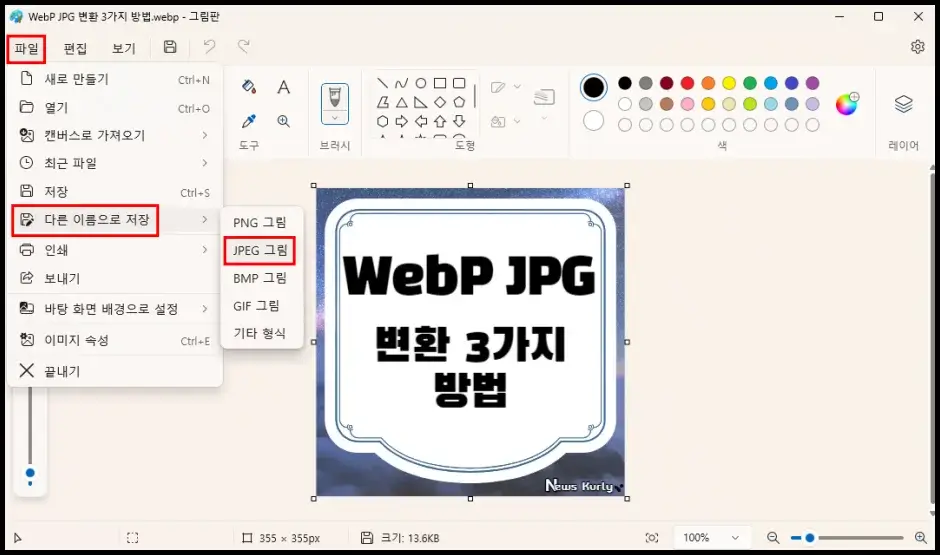This screenshot has width=940, height=555.
Task: Select the Line shape
Action: (382, 83)
